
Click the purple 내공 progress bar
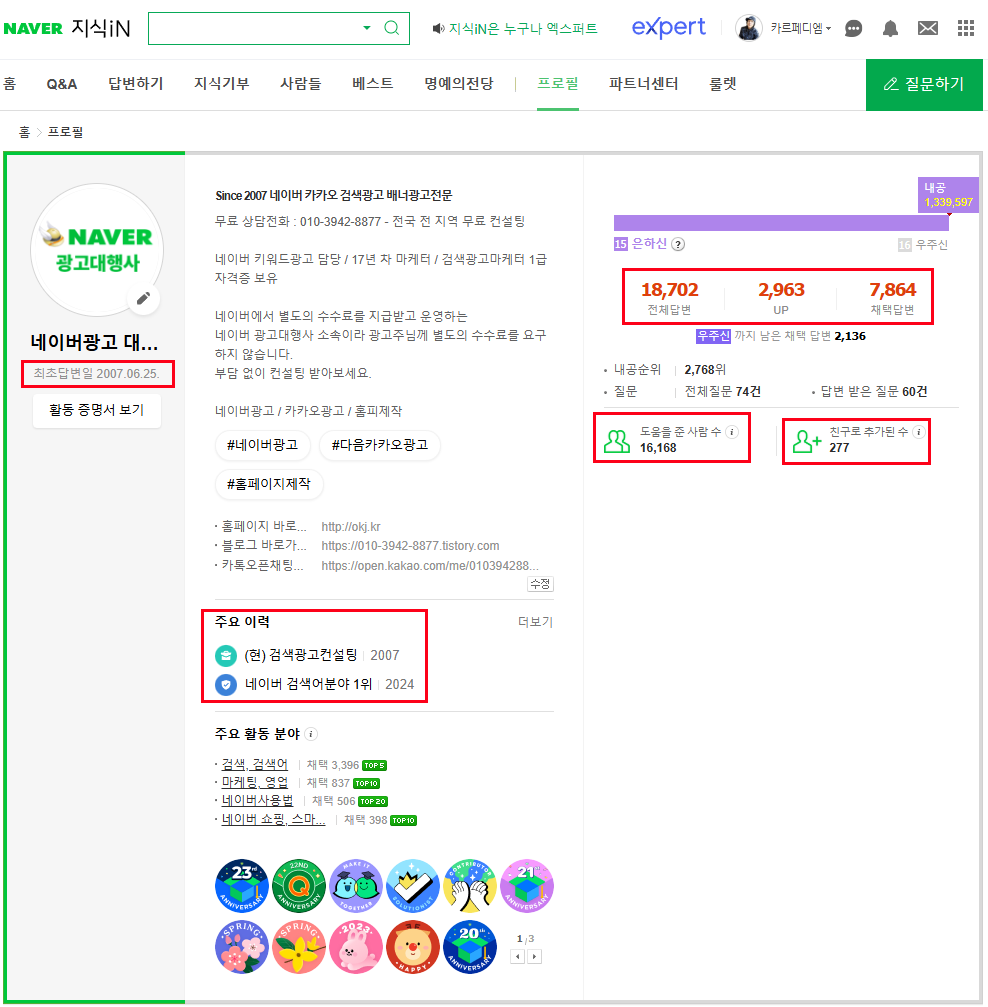pos(780,223)
